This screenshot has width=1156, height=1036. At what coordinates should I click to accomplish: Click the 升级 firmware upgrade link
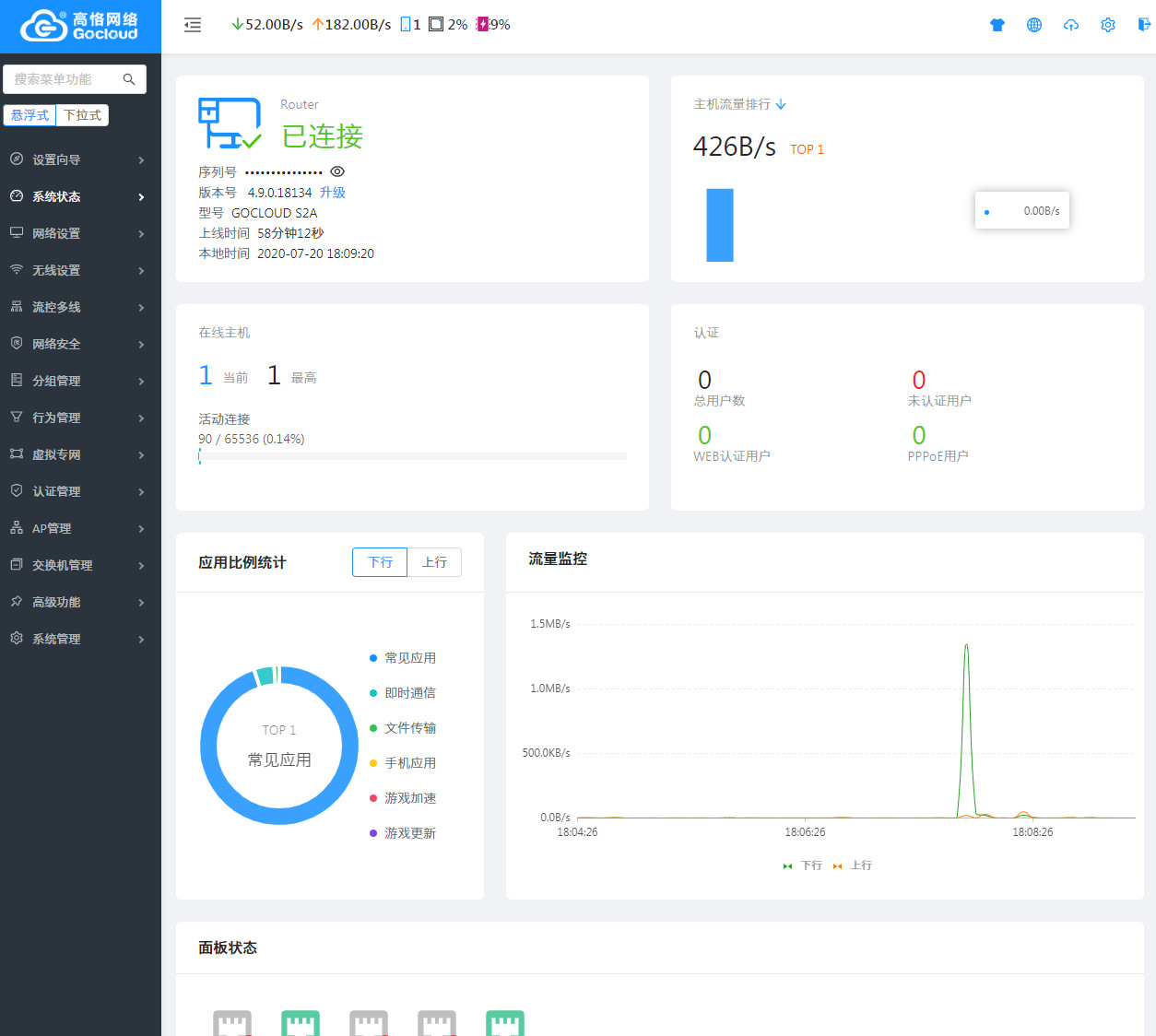tap(333, 193)
